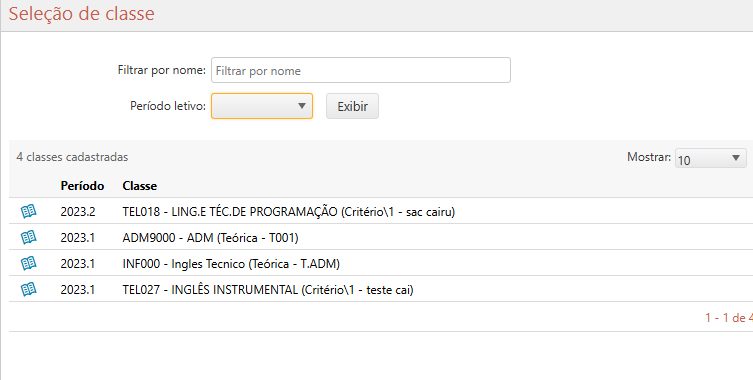This screenshot has height=380, width=753.
Task: Open the Mostrar rows-per-page dropdown
Action: [710, 158]
